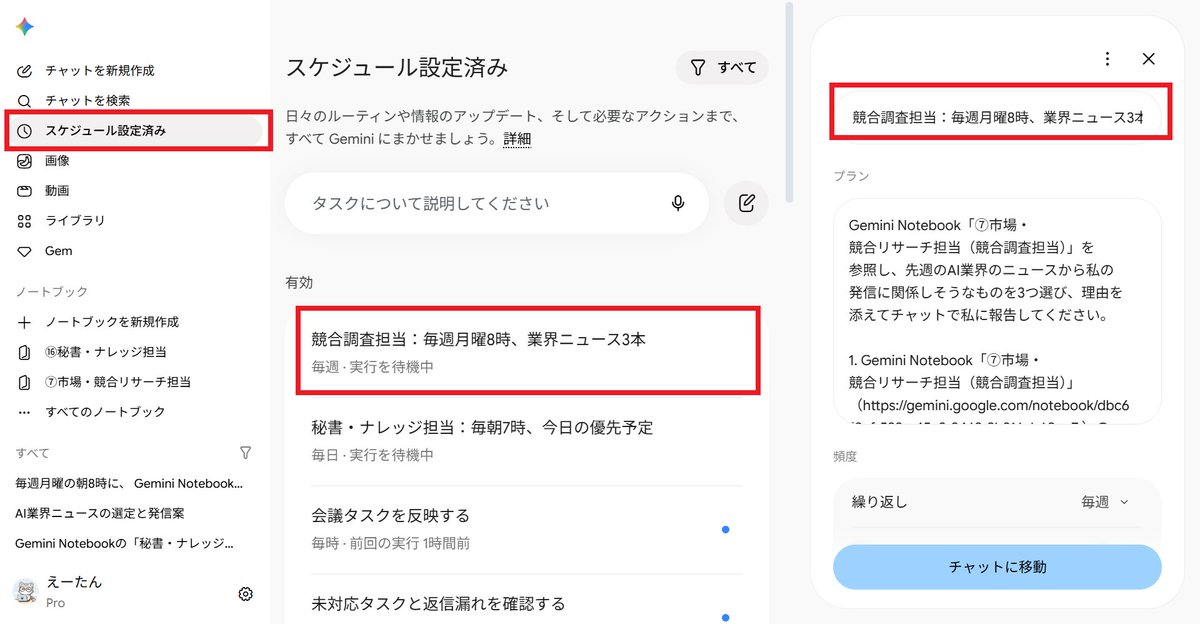The width and height of the screenshot is (1200, 624).
Task: Click the えーたん profile avatar
Action: coord(26,592)
